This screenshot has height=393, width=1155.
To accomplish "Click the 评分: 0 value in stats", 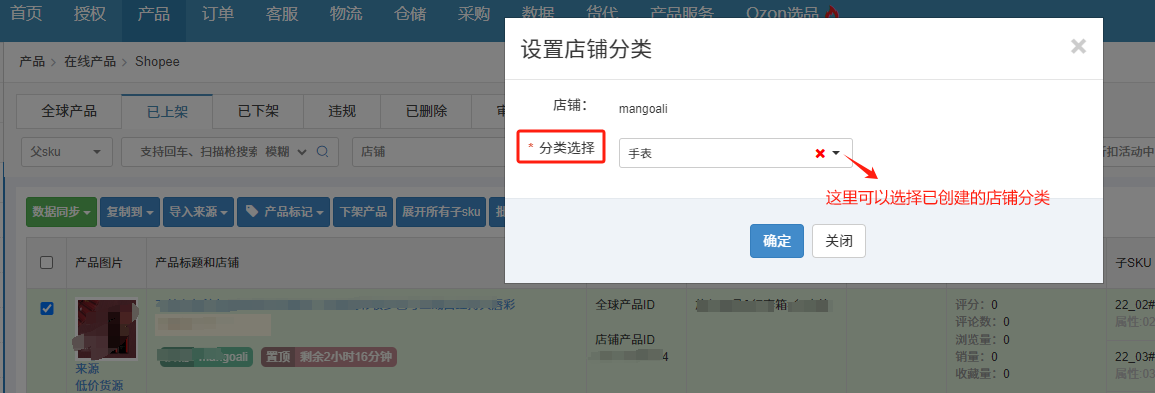I will click(977, 305).
